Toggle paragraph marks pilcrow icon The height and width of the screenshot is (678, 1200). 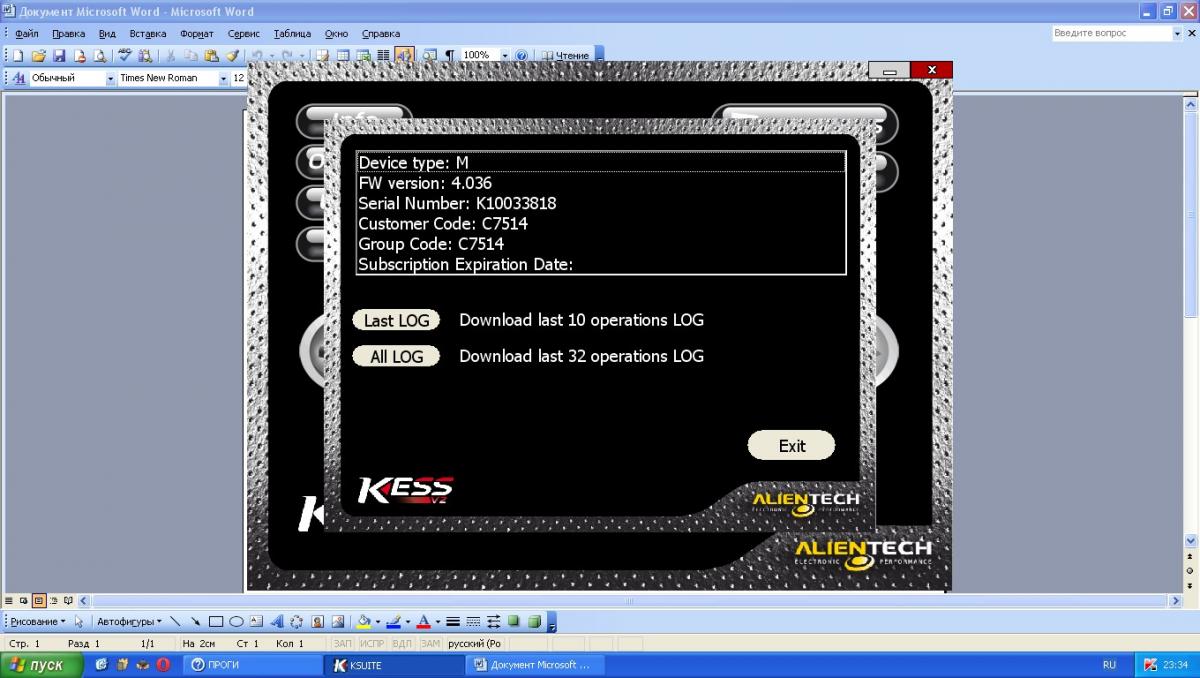(449, 55)
